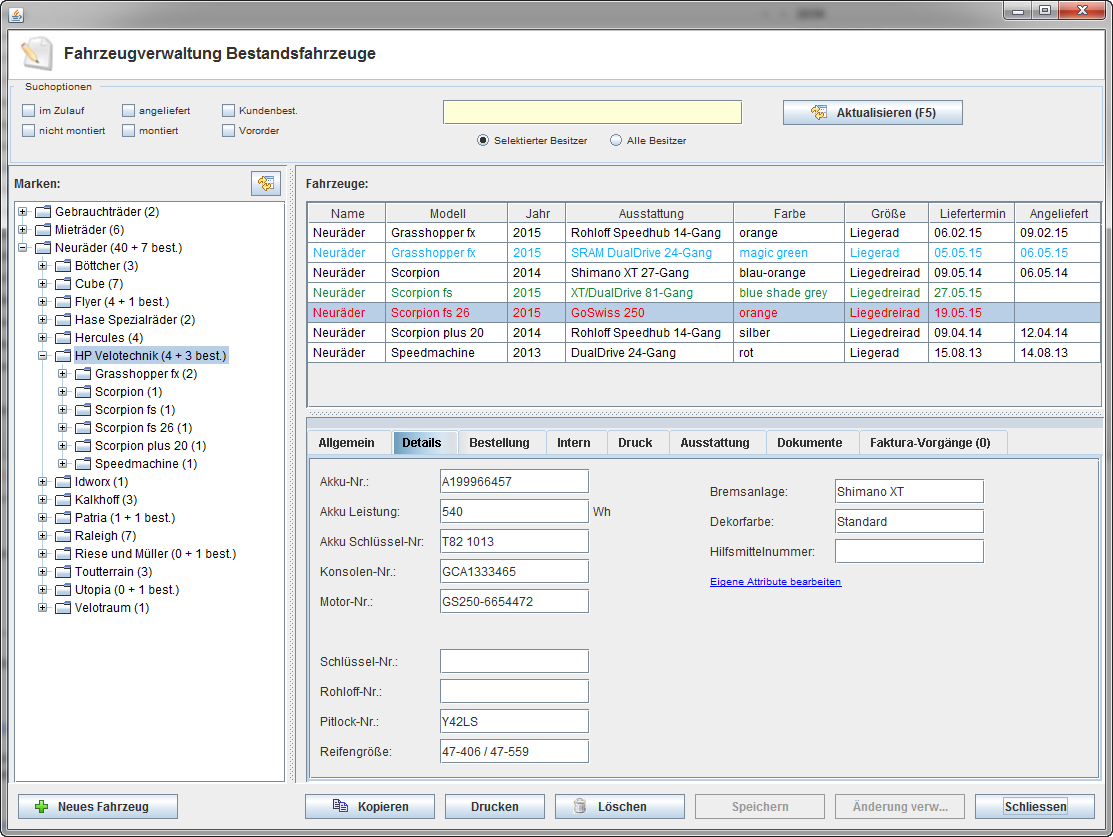This screenshot has width=1113, height=837.
Task: Click the Aktualisieren (F5) refresh button
Action: (872, 113)
